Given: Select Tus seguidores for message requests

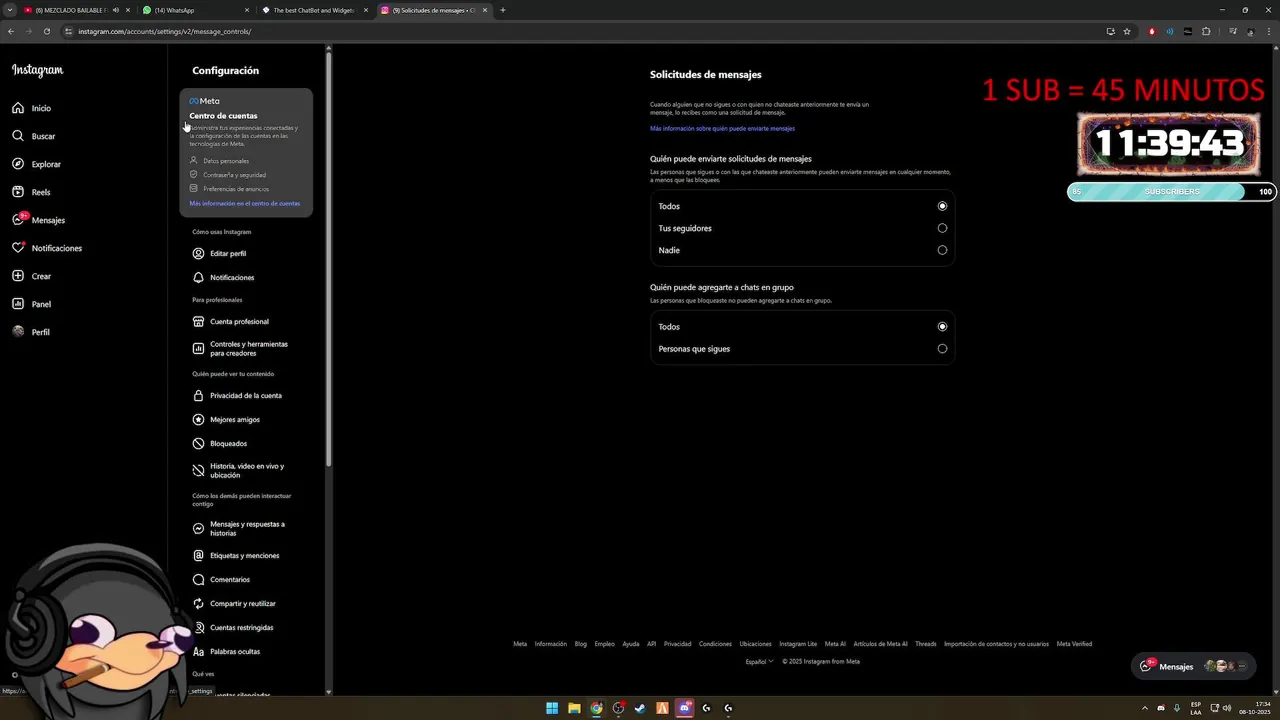Looking at the screenshot, I should point(942,228).
